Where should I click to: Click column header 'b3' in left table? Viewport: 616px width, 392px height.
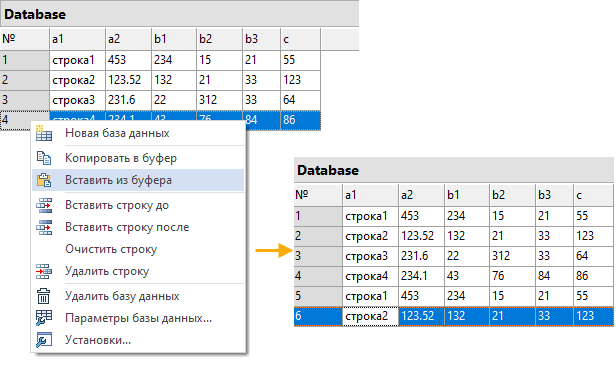pyautogui.click(x=262, y=39)
